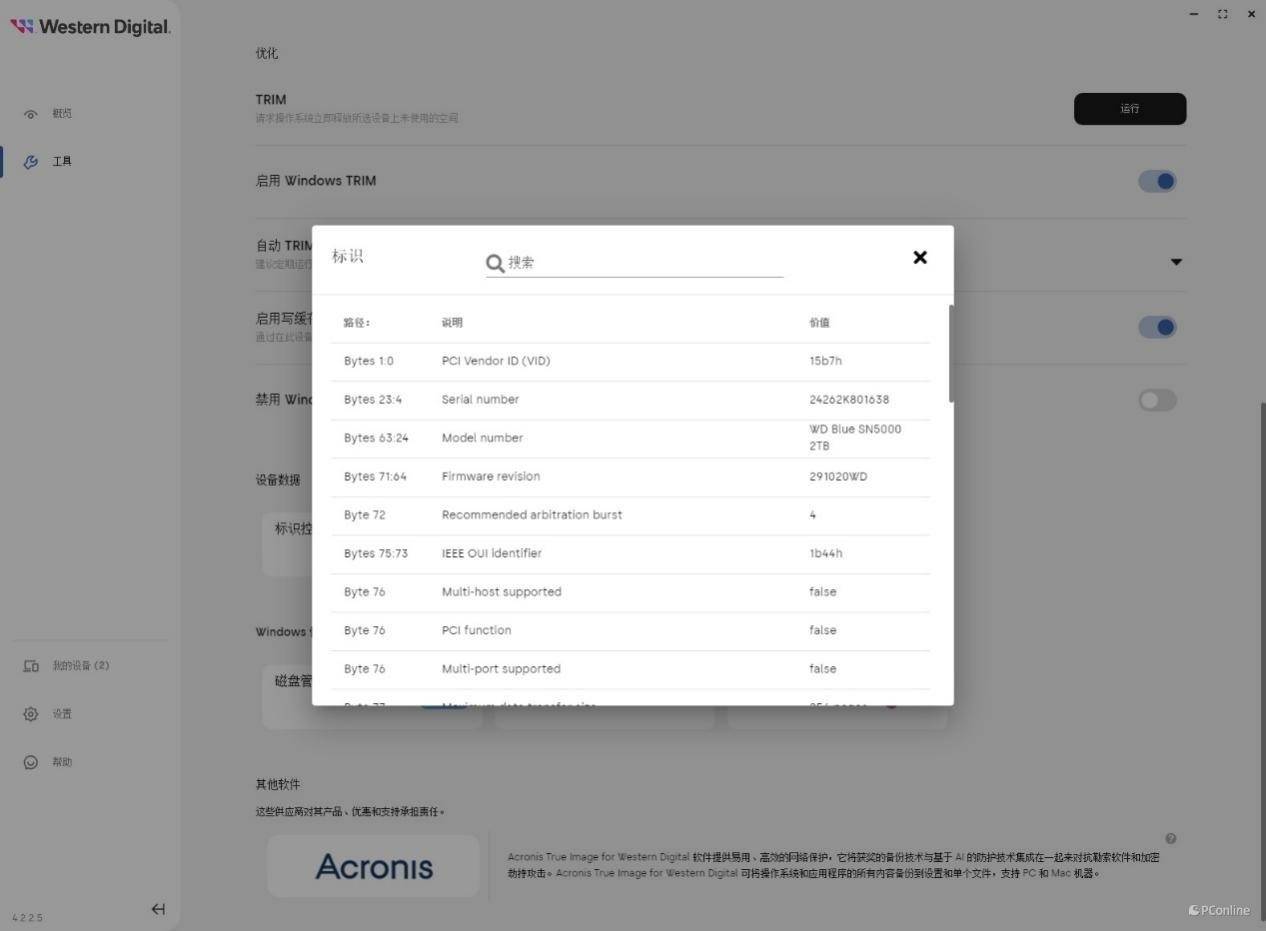
Task: Click the 价值 column header
Action: tap(820, 323)
